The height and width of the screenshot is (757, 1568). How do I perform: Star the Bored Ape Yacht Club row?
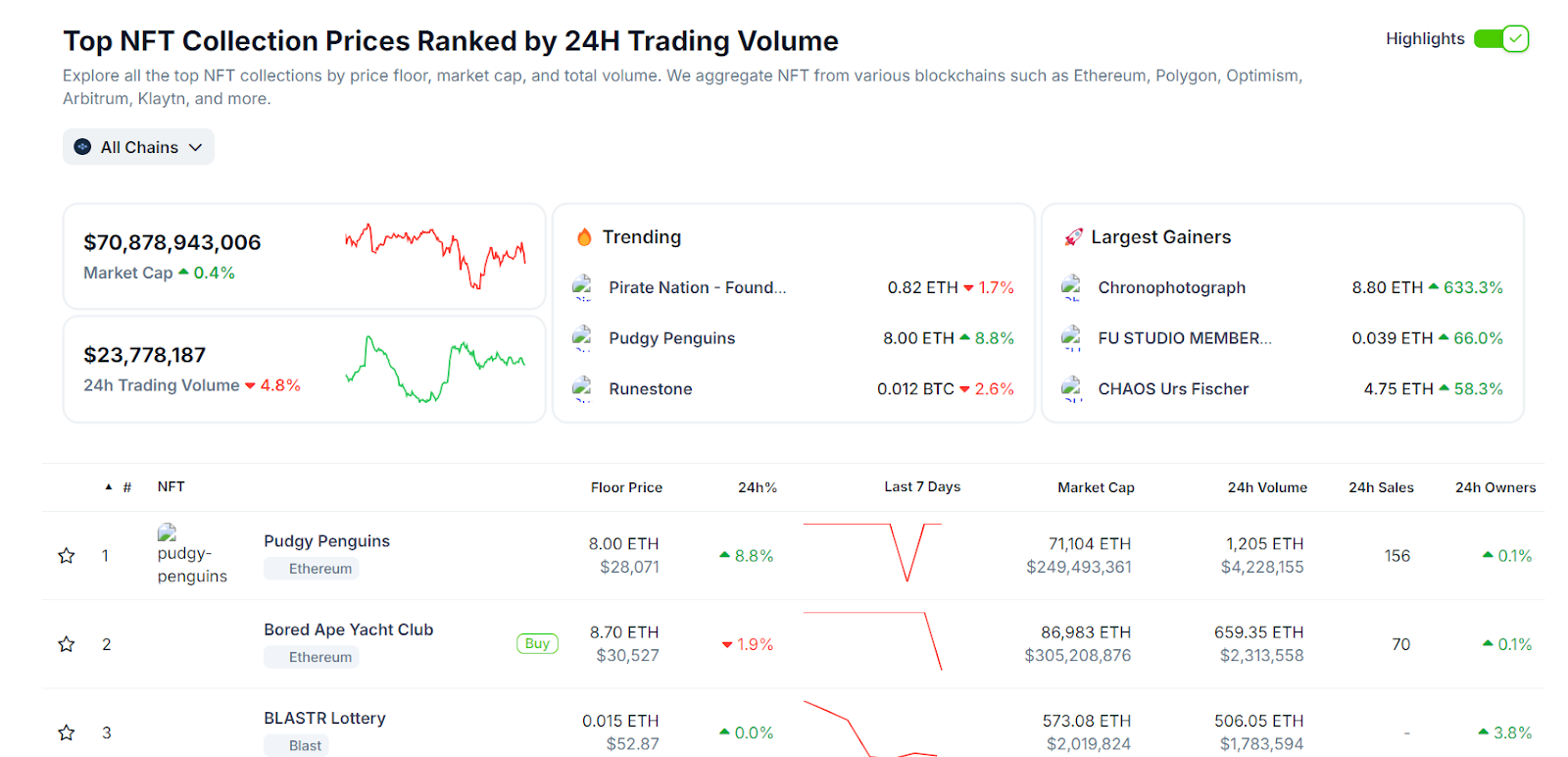[67, 644]
